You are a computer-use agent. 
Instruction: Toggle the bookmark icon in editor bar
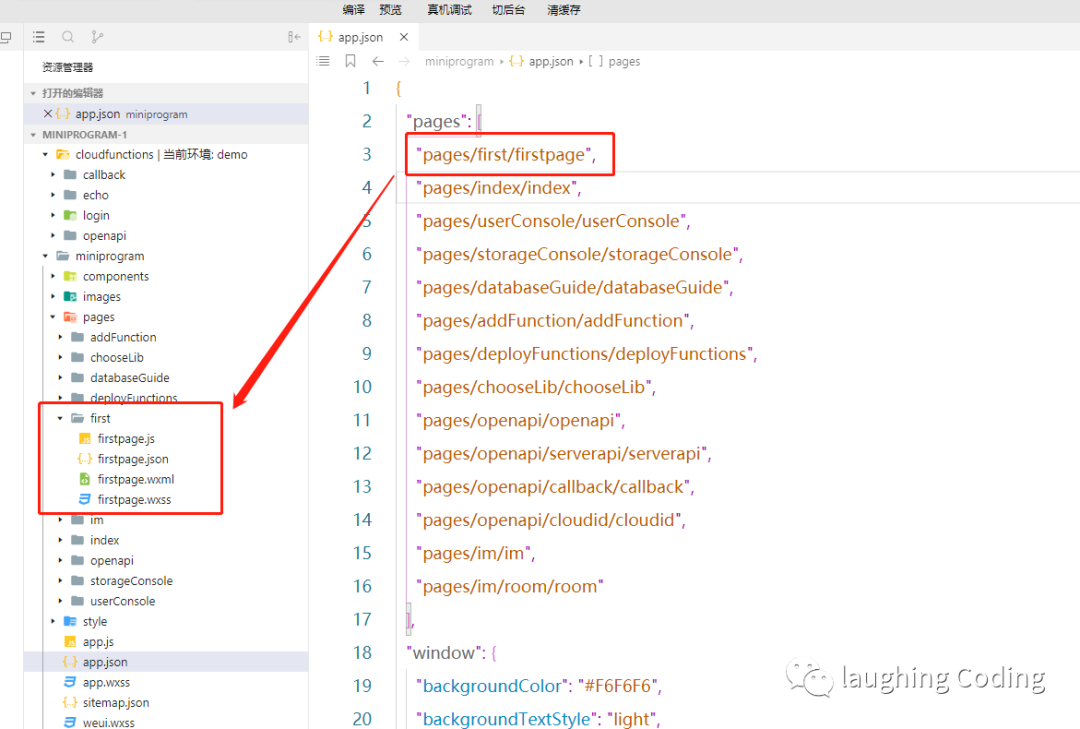(351, 61)
